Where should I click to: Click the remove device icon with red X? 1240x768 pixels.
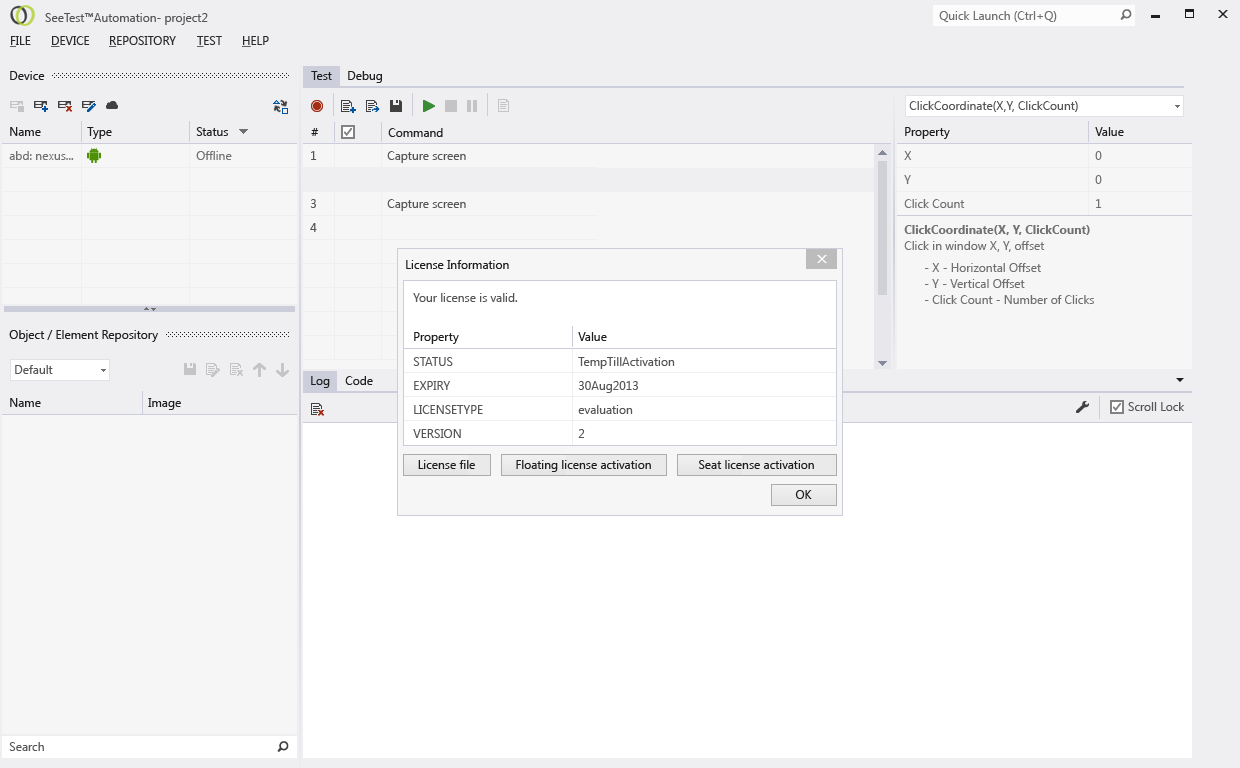pyautogui.click(x=65, y=106)
